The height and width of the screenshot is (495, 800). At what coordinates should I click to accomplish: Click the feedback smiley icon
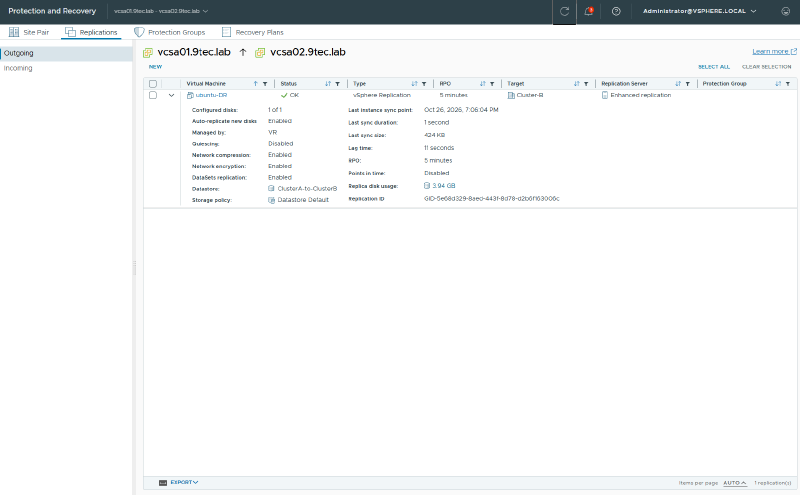tap(785, 11)
